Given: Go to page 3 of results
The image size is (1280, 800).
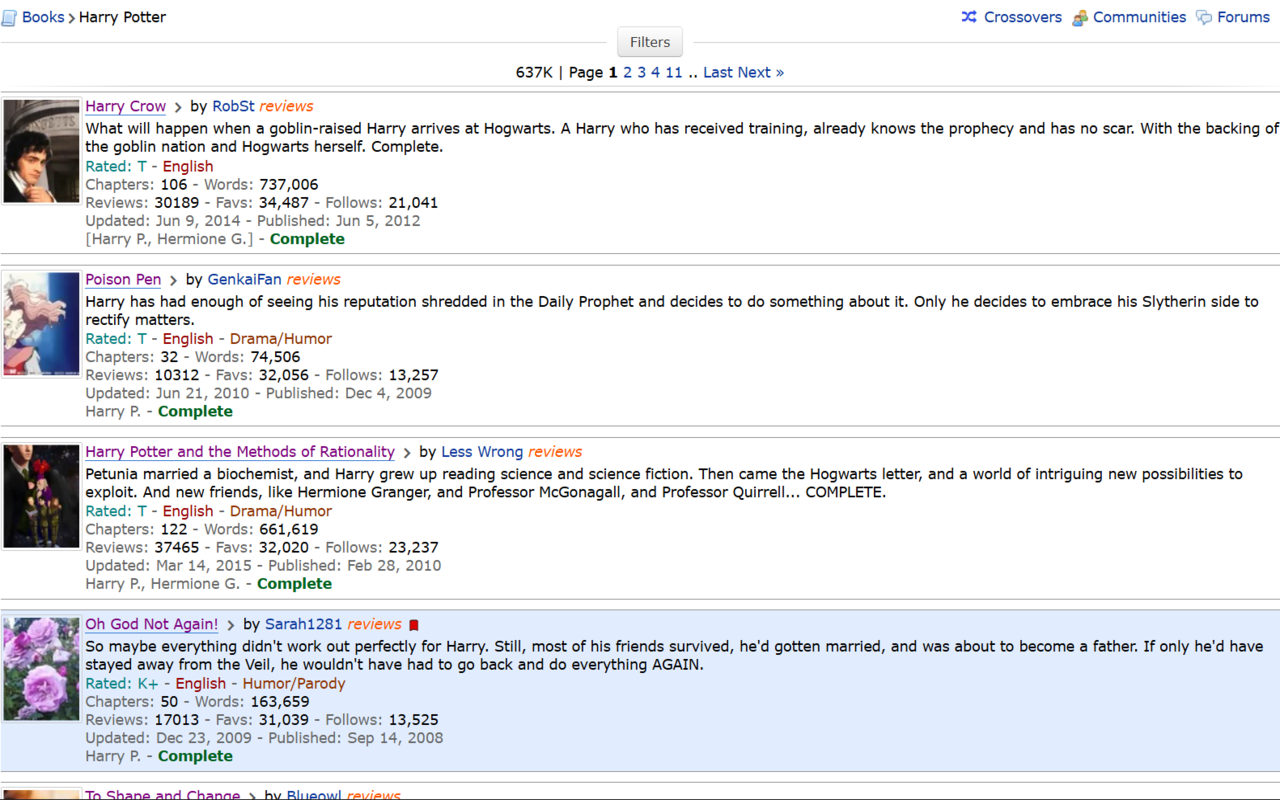Looking at the screenshot, I should coord(641,72).
